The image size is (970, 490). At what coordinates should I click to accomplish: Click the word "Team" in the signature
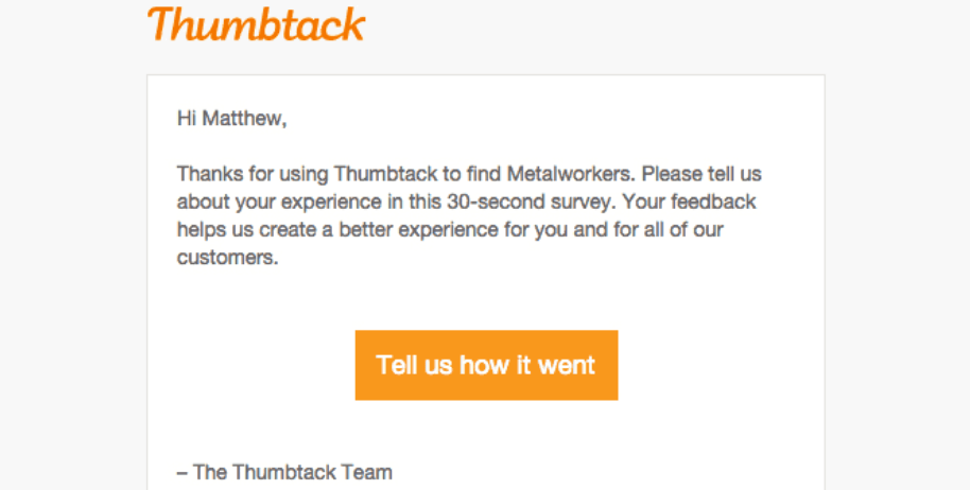tap(368, 472)
